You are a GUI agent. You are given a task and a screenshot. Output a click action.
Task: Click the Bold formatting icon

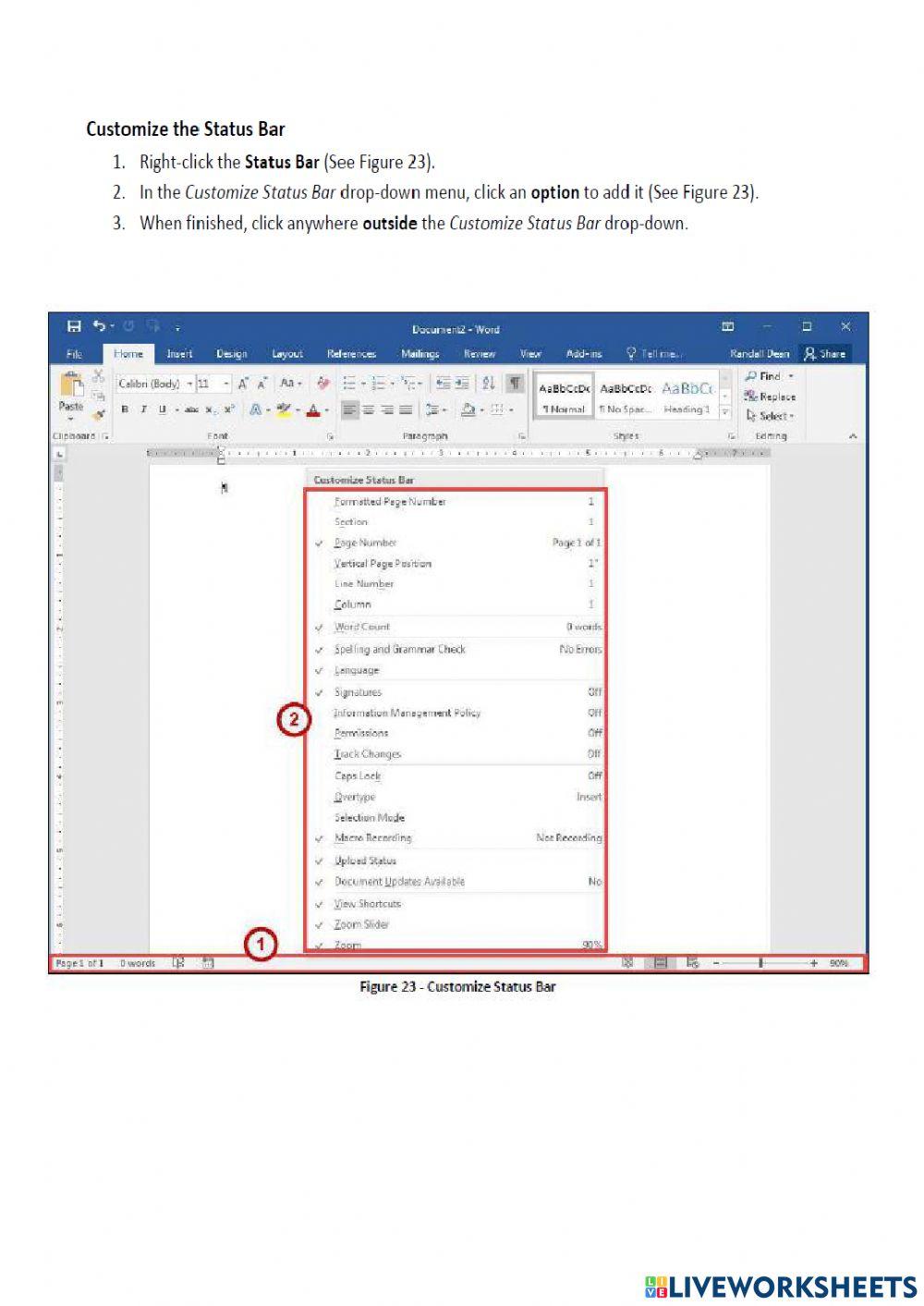(123, 409)
